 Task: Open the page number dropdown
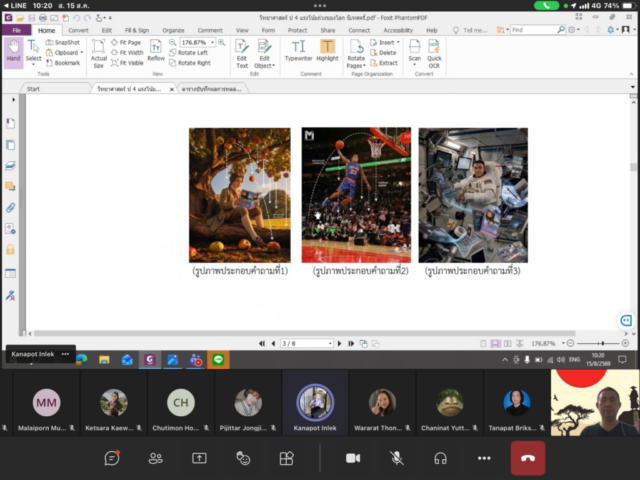click(330, 344)
